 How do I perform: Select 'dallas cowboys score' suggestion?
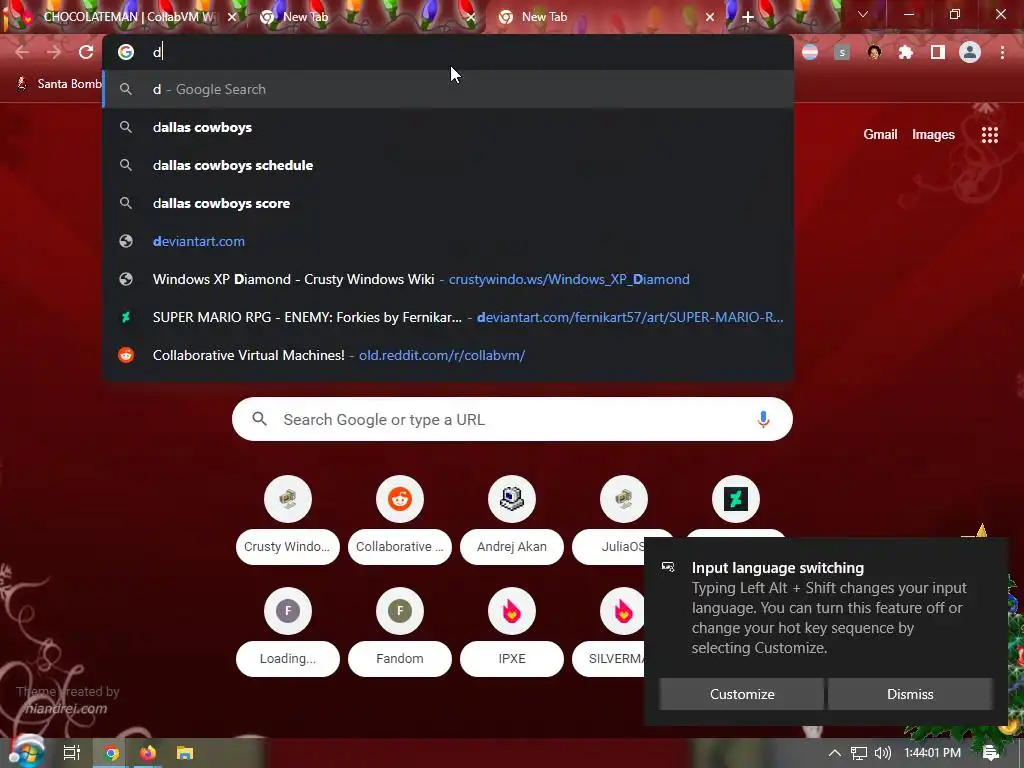point(448,203)
